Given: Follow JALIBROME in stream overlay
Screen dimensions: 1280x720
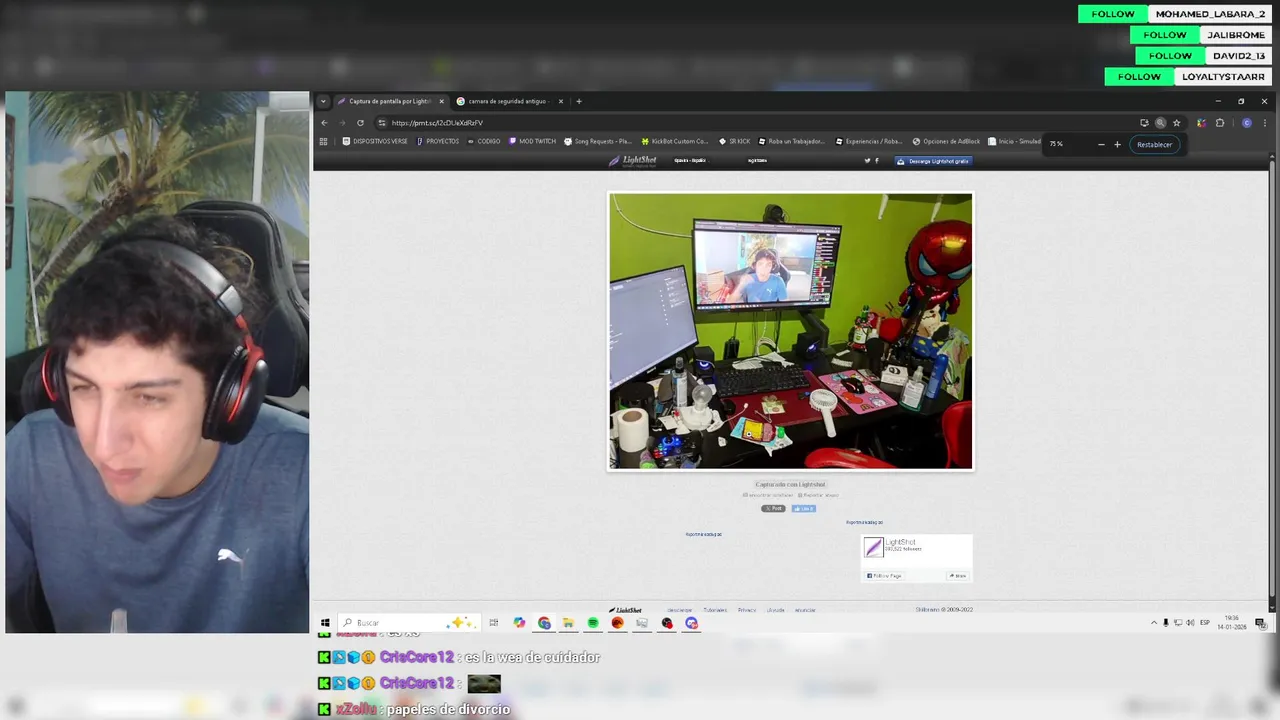Looking at the screenshot, I should 1165,35.
